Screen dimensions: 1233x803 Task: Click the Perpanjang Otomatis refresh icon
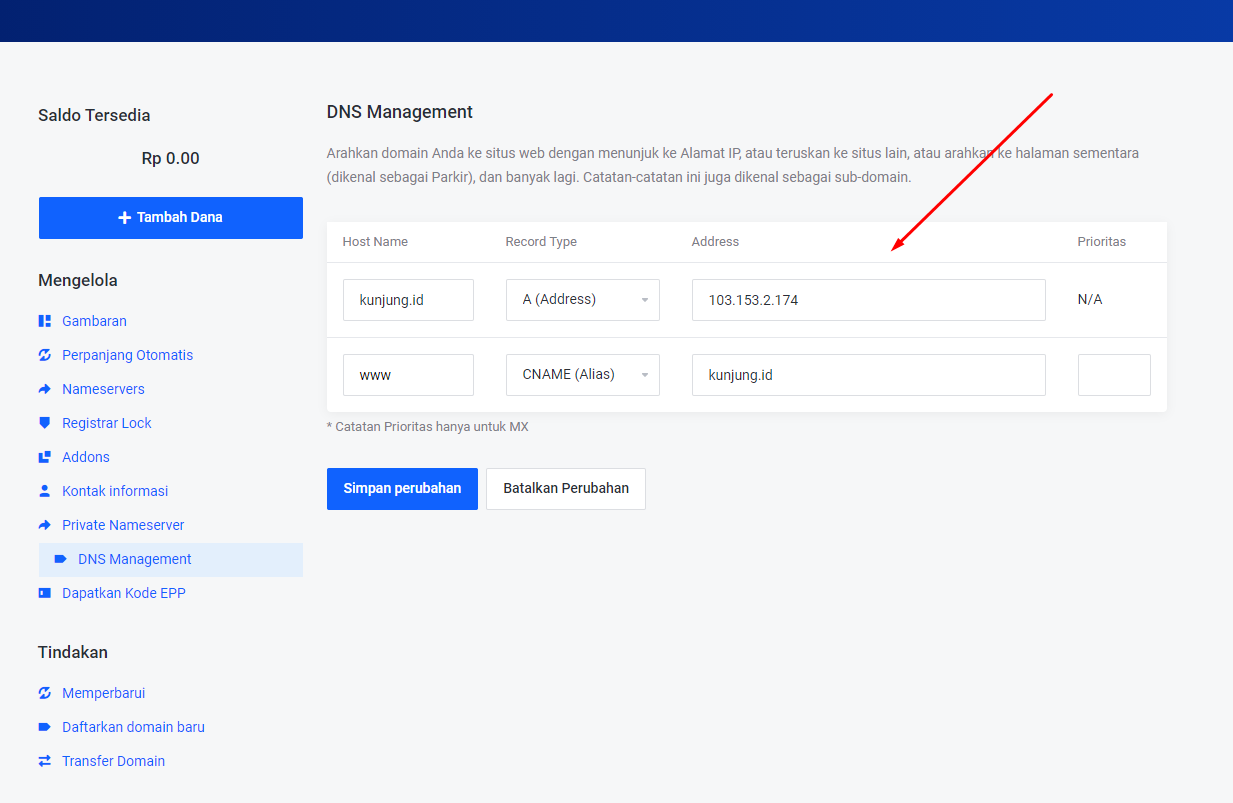tap(44, 355)
